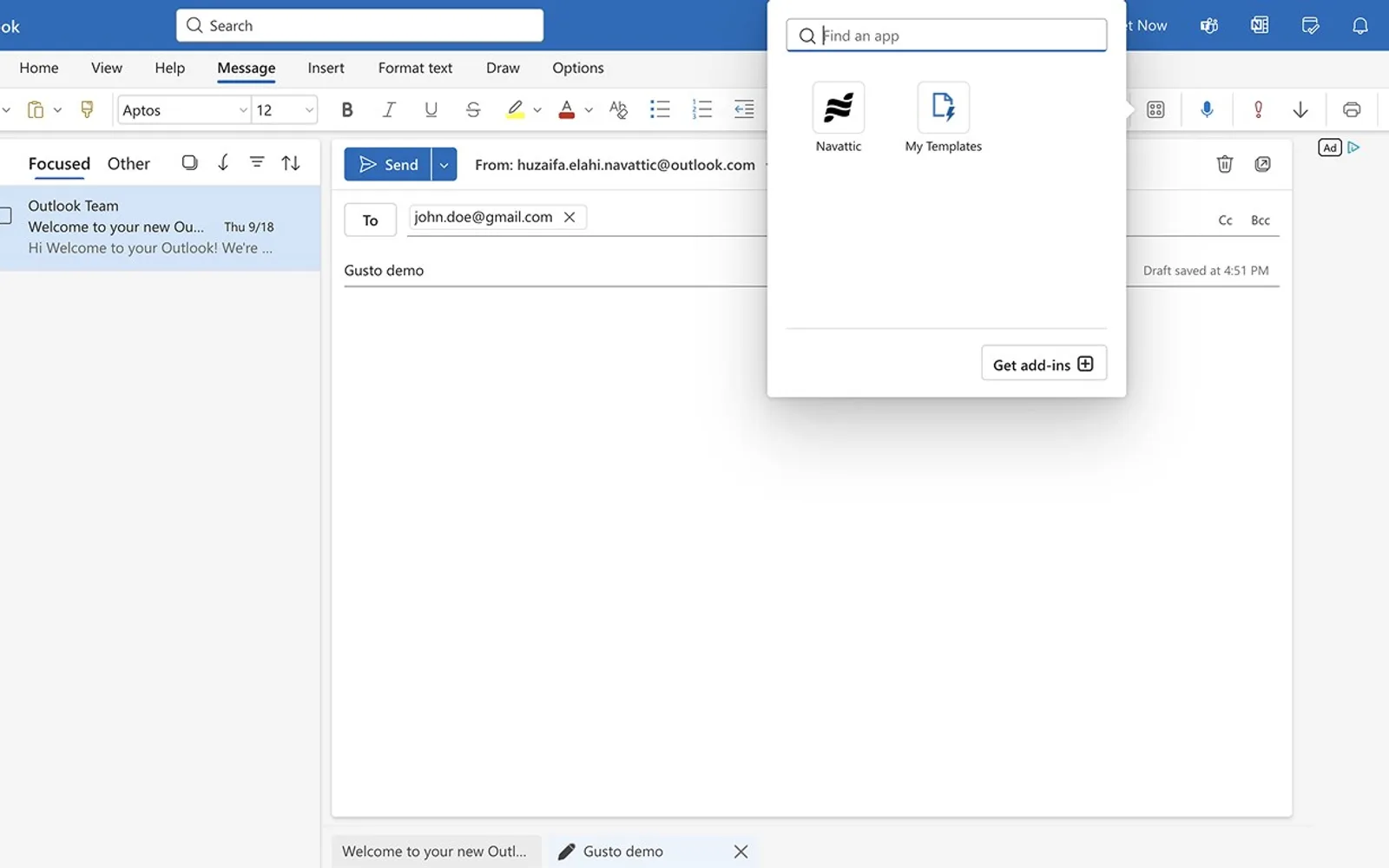This screenshot has width=1389, height=868.
Task: Insert a bulleted list
Action: click(x=660, y=109)
